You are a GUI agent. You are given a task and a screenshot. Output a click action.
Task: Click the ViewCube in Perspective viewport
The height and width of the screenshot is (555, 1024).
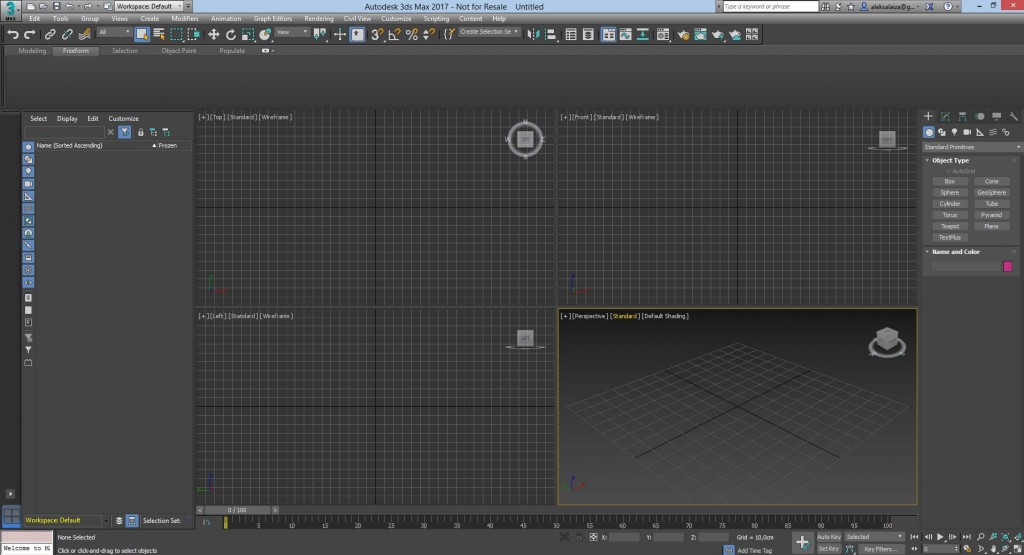click(887, 340)
